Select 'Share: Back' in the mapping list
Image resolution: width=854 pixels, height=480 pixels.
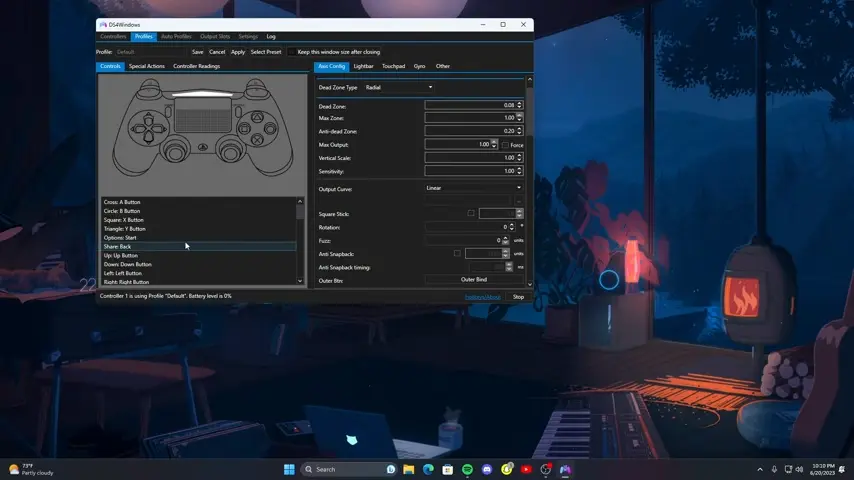(198, 247)
